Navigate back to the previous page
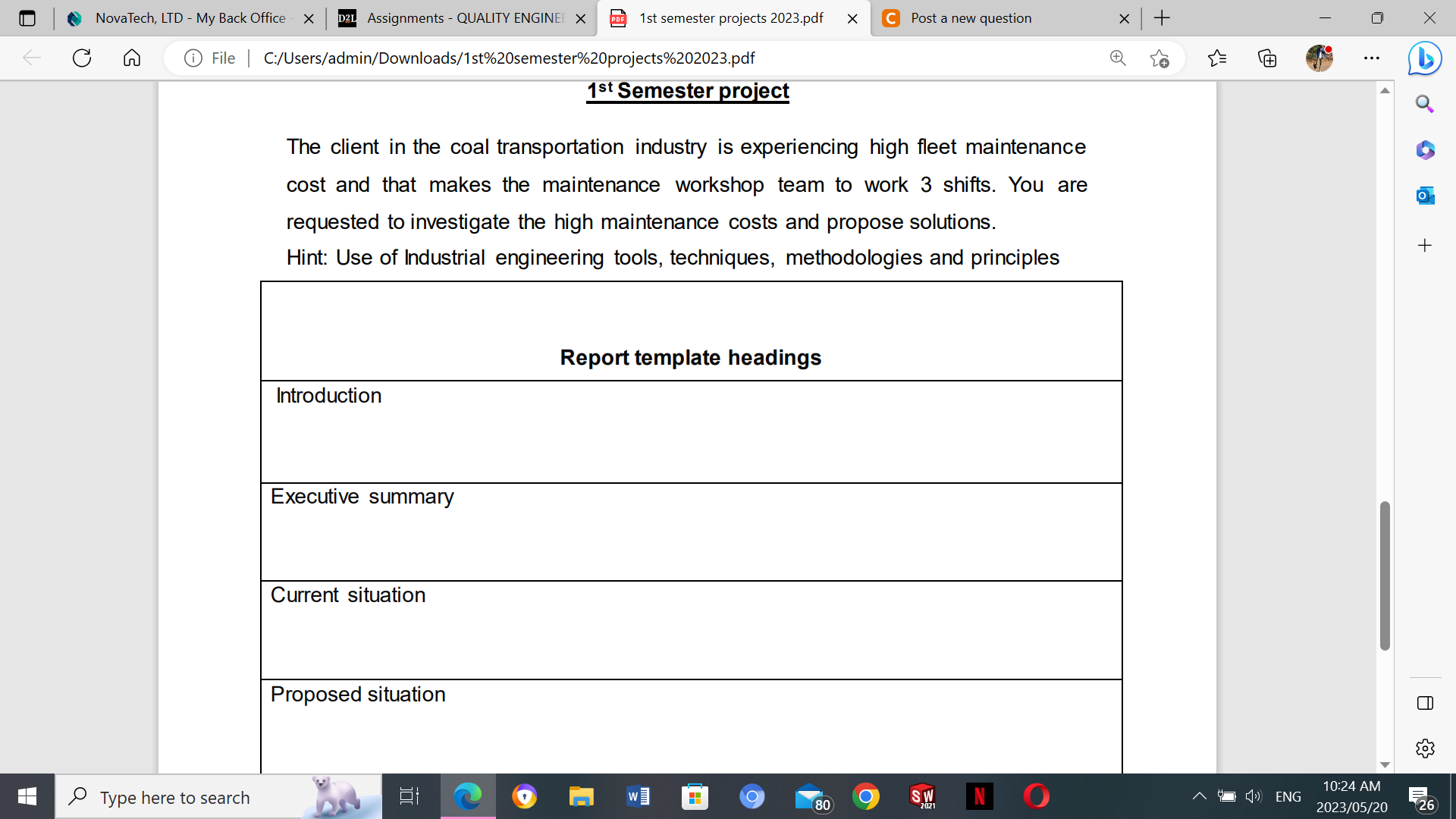Screen dimensions: 1456x819 click(x=30, y=58)
